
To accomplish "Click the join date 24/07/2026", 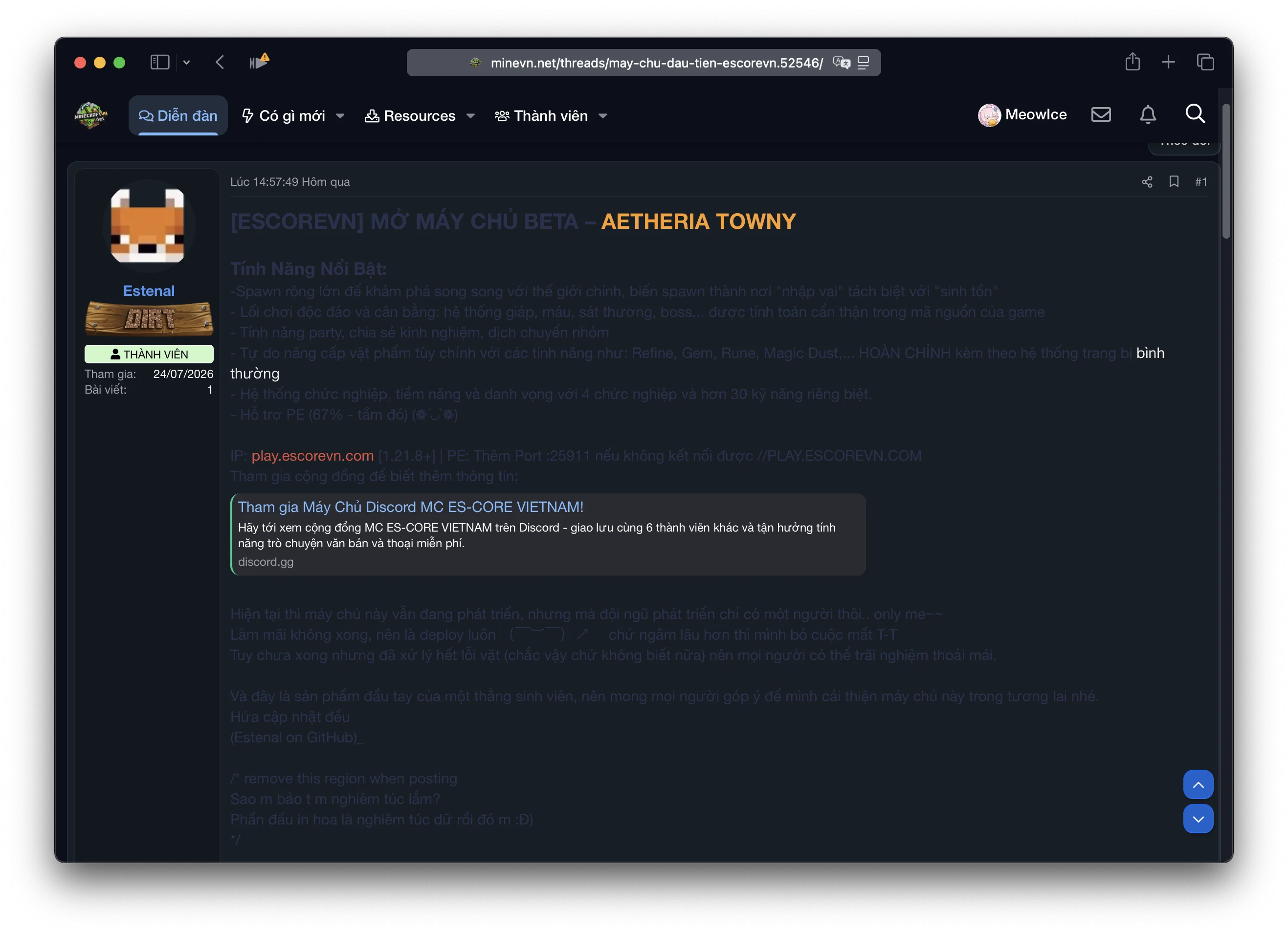I will click(183, 374).
